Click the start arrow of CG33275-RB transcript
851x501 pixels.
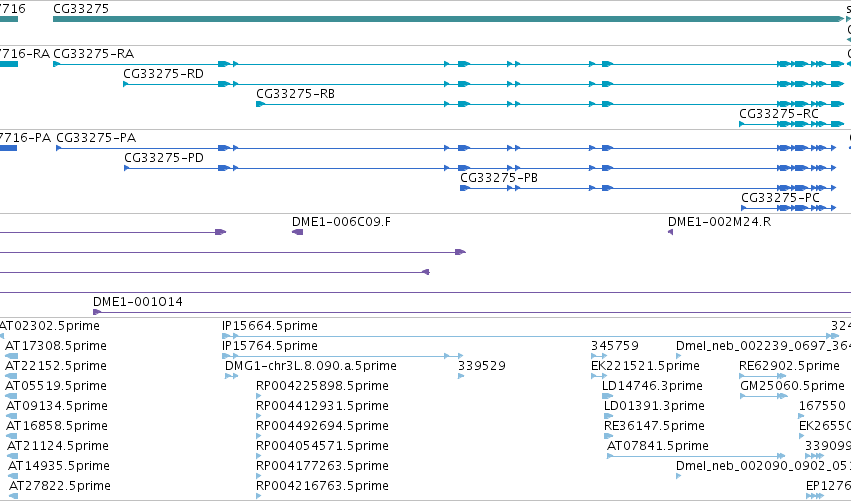click(x=261, y=104)
